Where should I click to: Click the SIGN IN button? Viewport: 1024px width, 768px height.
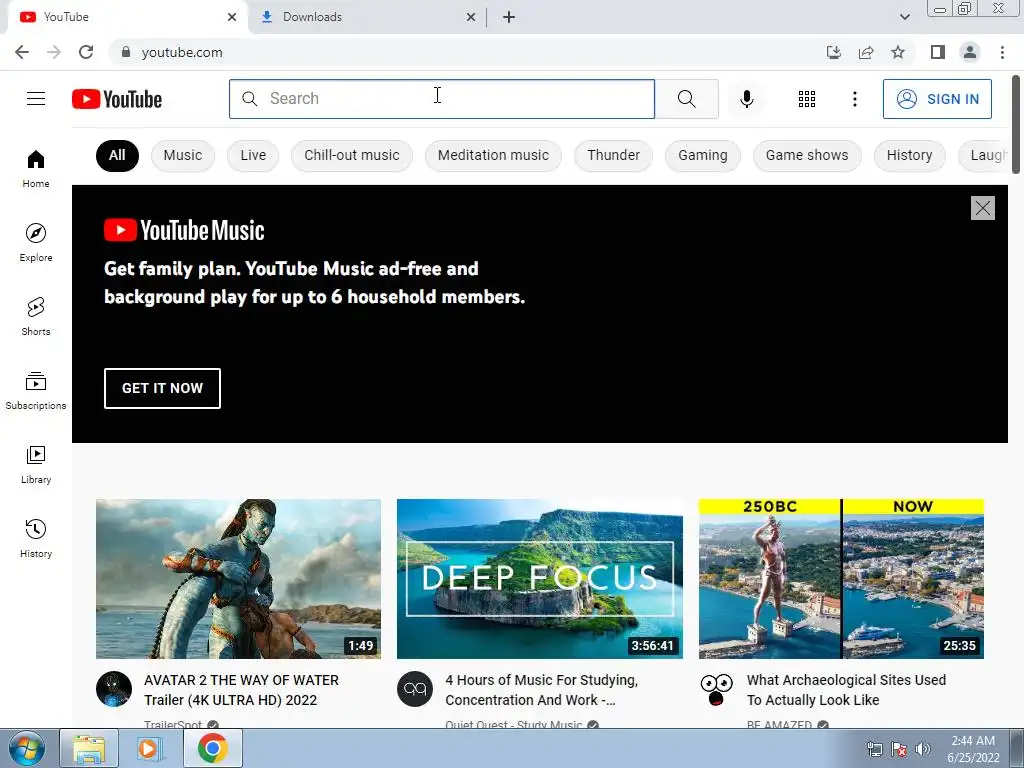tap(937, 99)
